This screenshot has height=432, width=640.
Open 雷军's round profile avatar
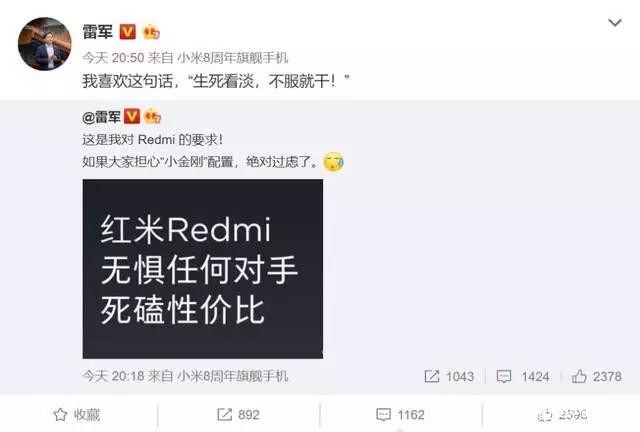point(44,44)
